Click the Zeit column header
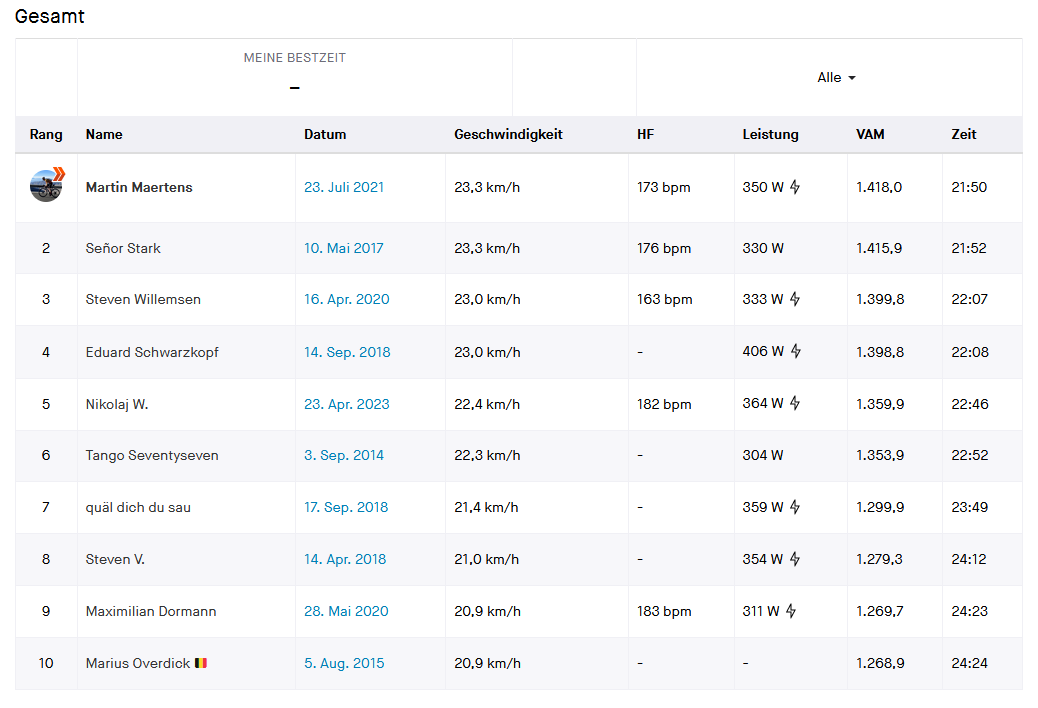 (964, 134)
